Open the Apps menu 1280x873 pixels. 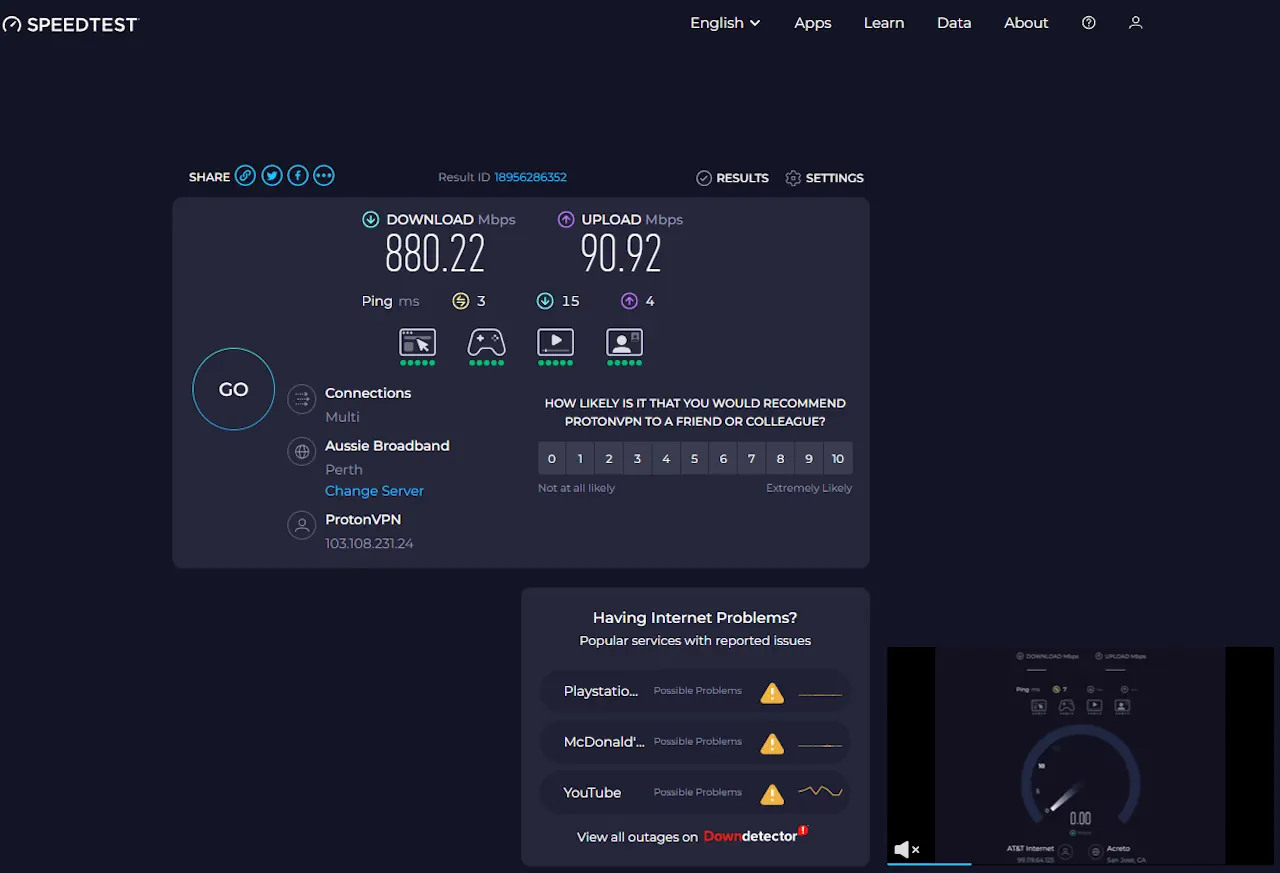tap(812, 23)
